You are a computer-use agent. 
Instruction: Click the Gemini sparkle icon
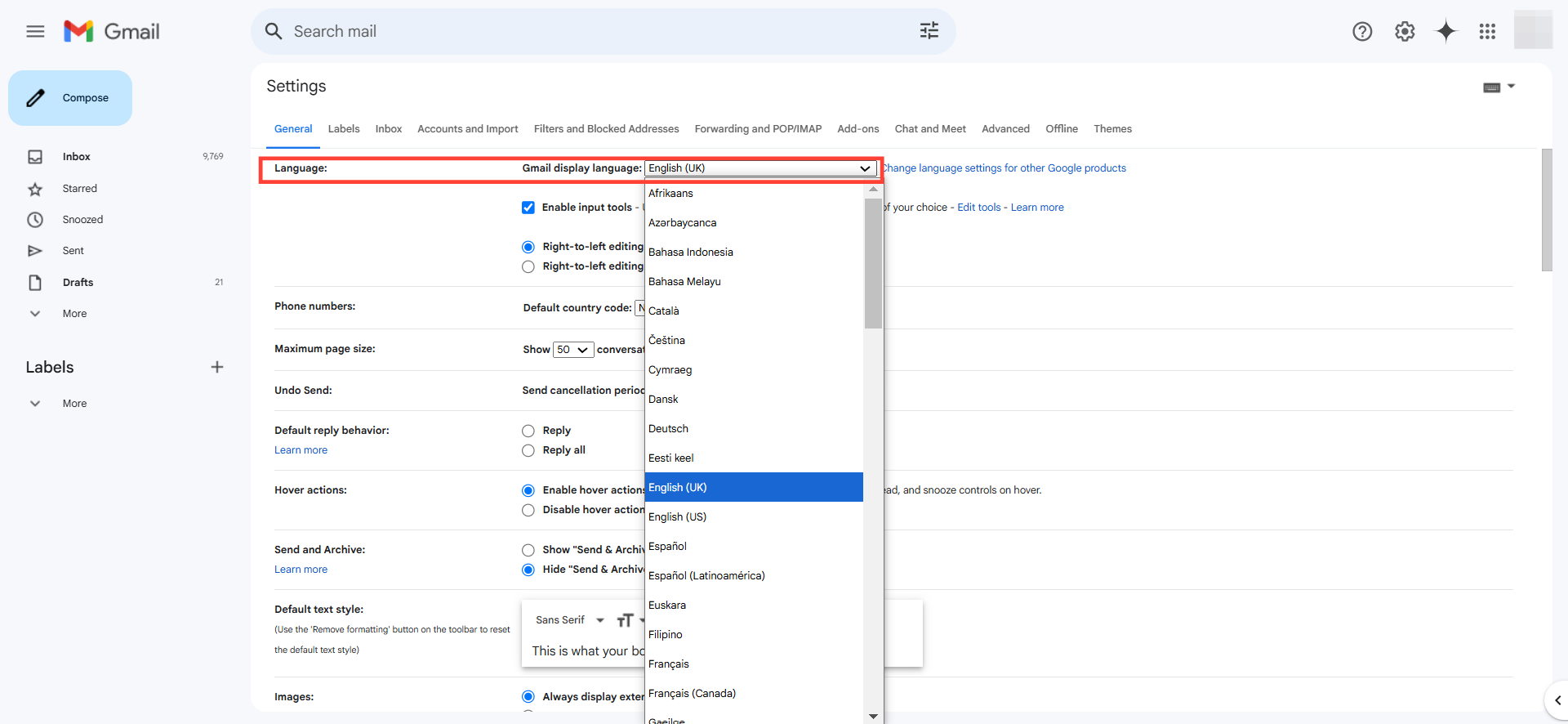(x=1445, y=32)
